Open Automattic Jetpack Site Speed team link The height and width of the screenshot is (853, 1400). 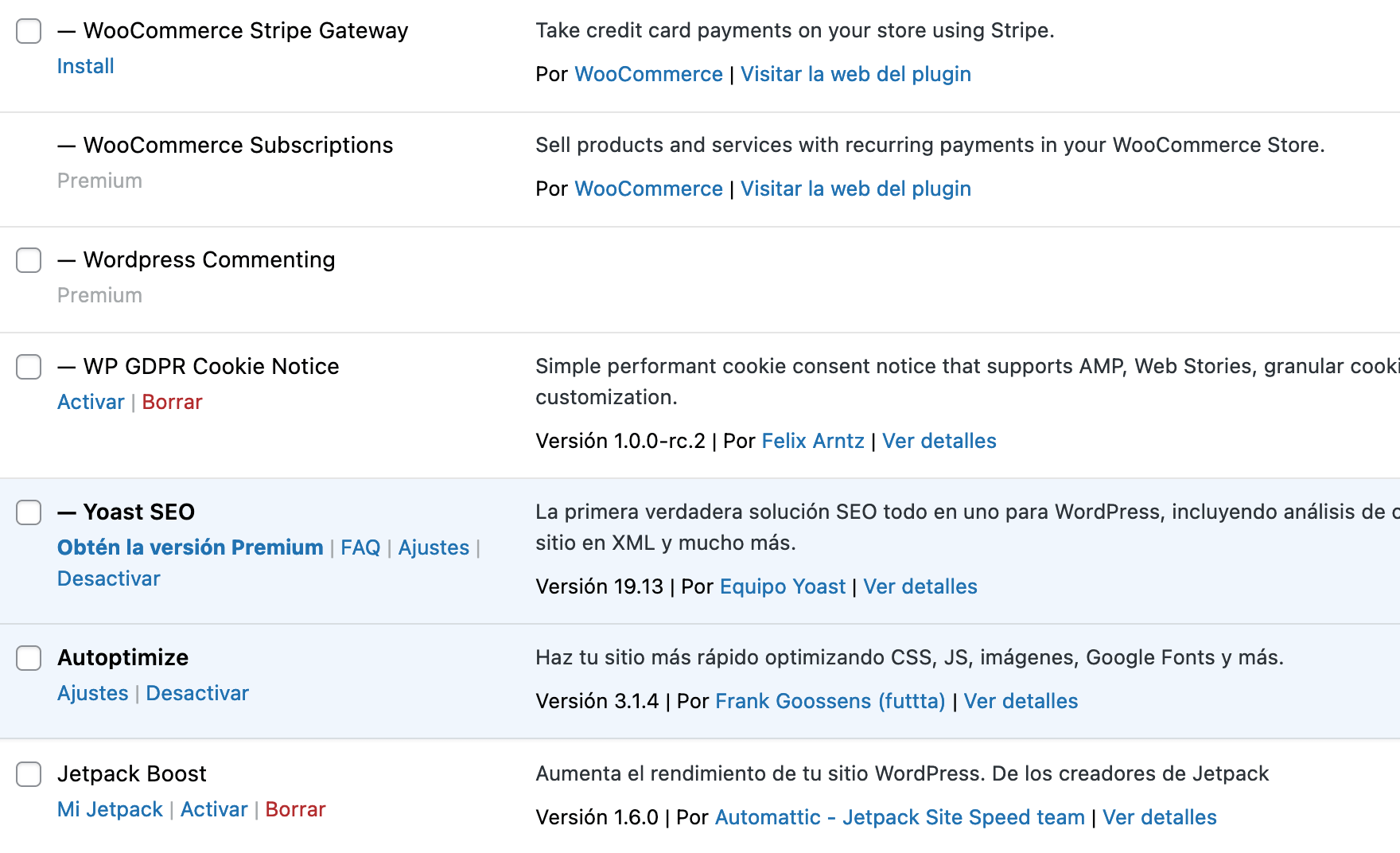click(900, 817)
